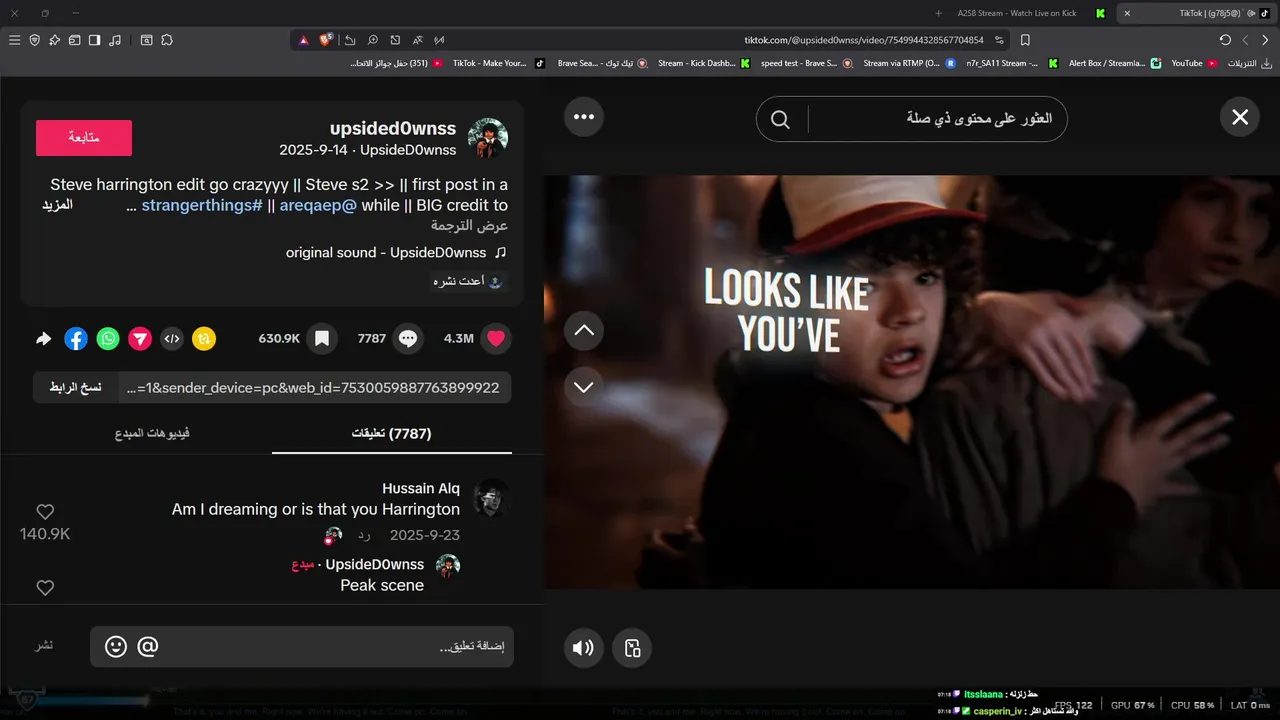Go to previous video with up chevron
Image resolution: width=1280 pixels, height=720 pixels.
(x=584, y=330)
